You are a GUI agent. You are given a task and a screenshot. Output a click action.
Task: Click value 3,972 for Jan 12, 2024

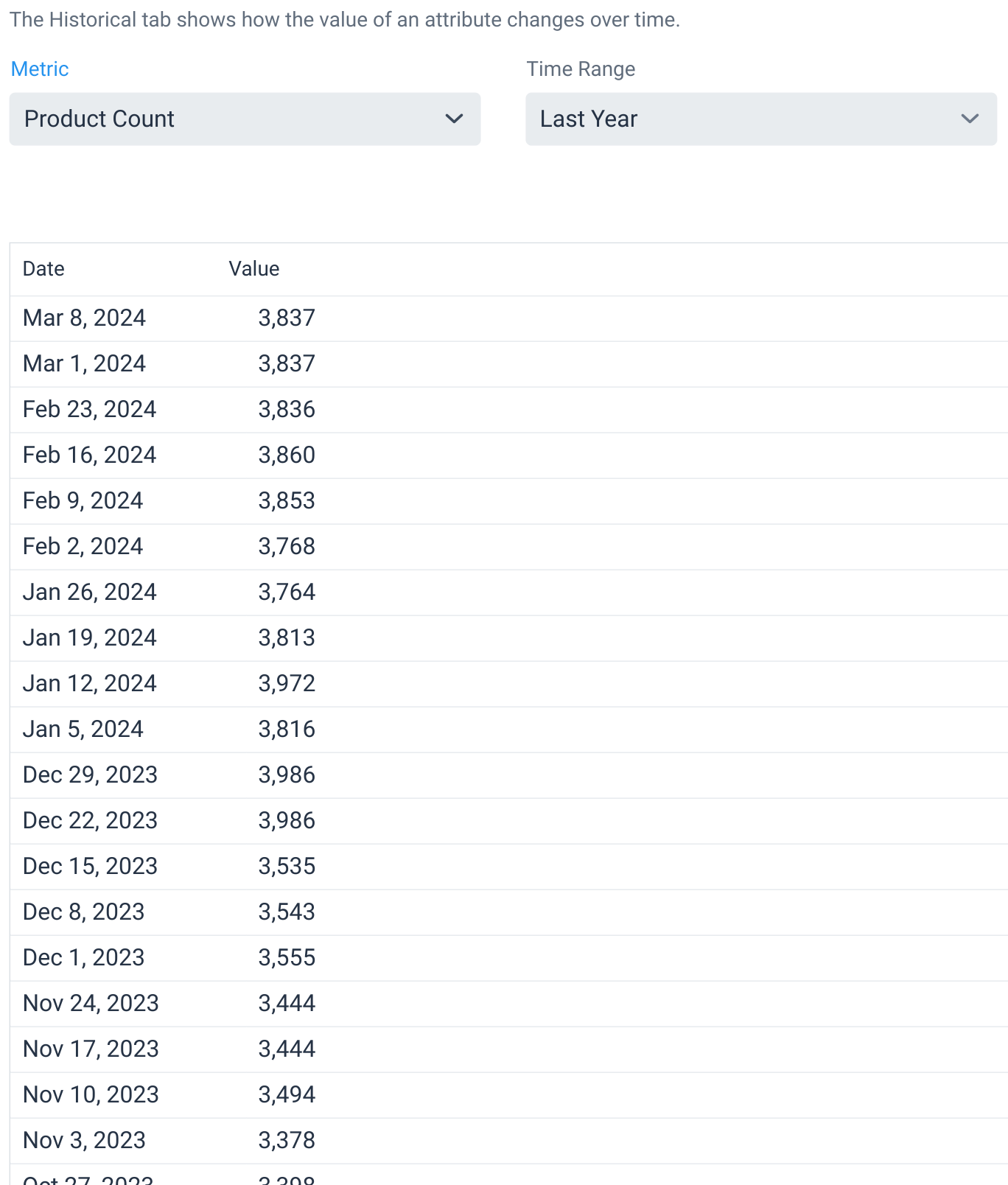[x=287, y=684]
